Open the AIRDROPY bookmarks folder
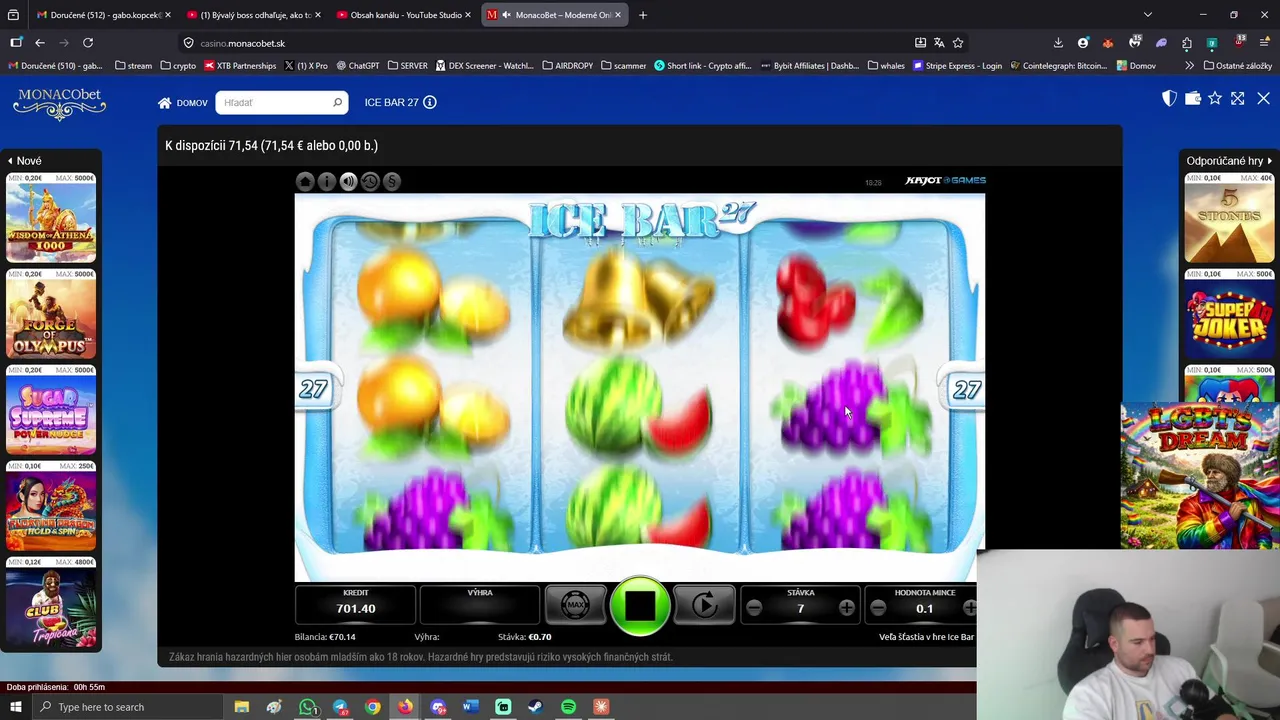The width and height of the screenshot is (1280, 720). (x=567, y=66)
